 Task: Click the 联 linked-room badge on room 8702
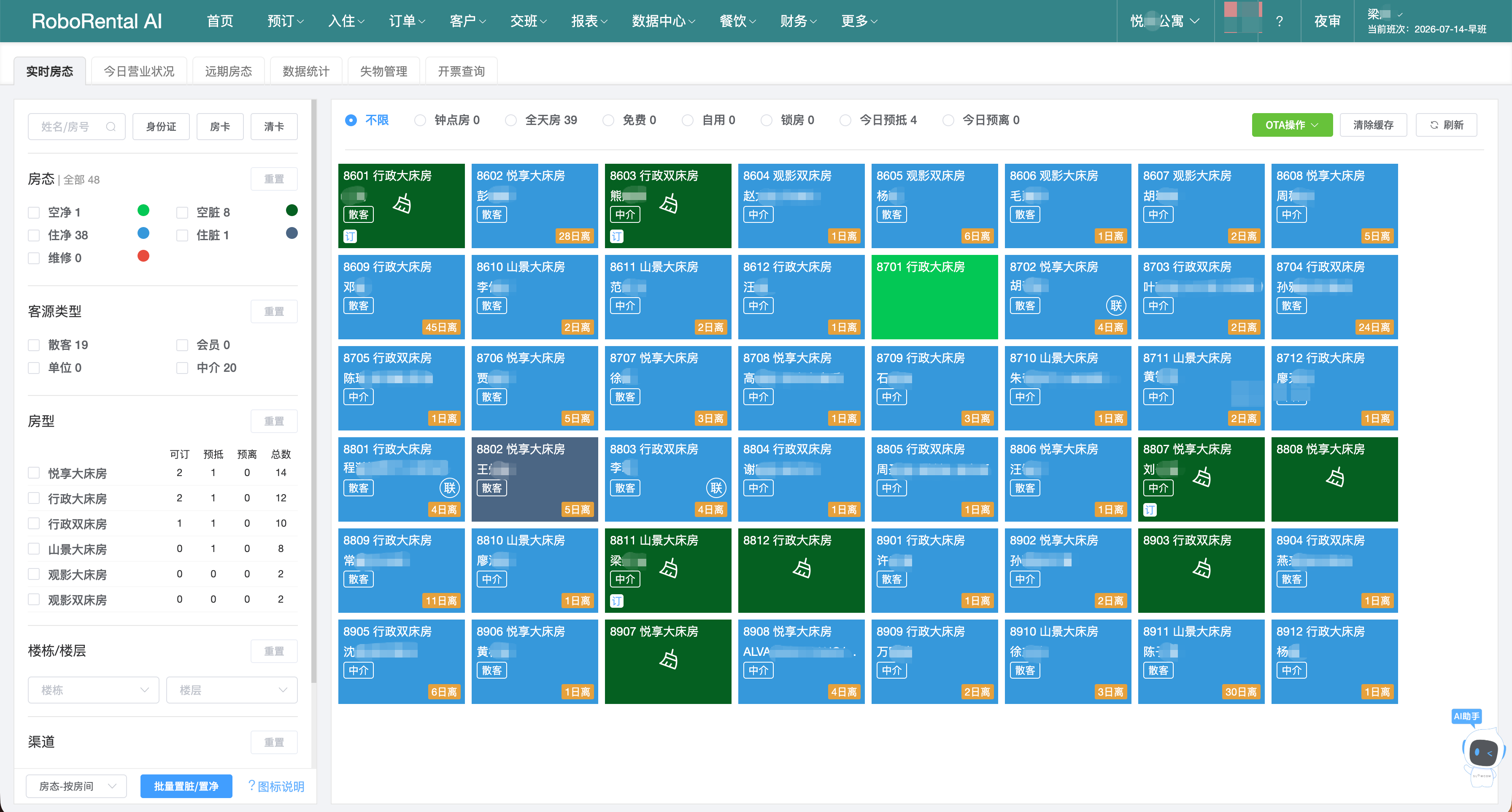click(1116, 305)
